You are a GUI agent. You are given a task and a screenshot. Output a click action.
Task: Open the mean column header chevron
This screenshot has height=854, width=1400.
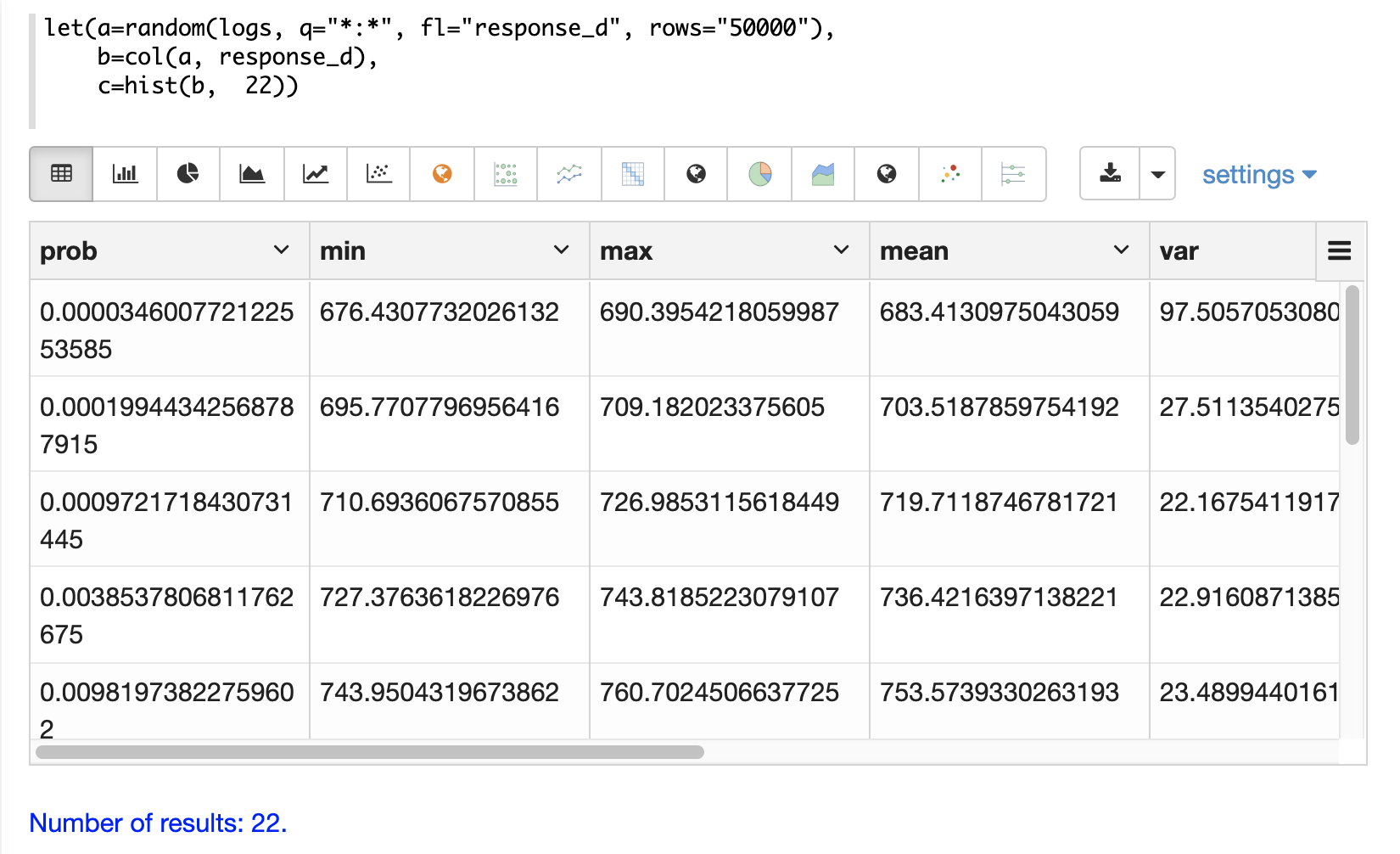point(1121,250)
